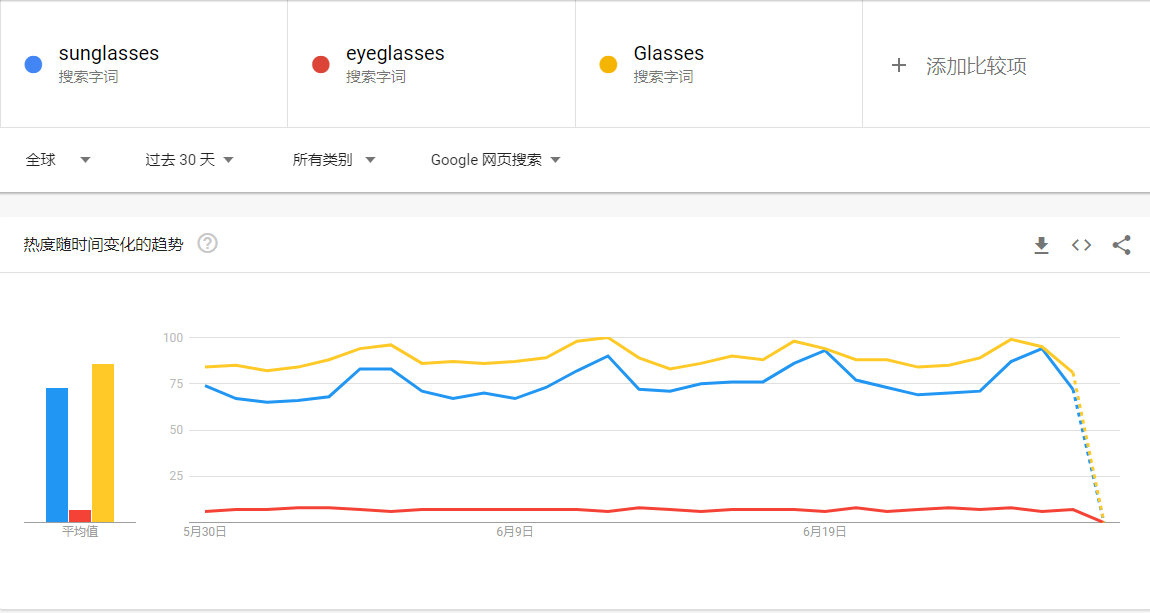Open the 过去 30 天 time range dropdown
The image size is (1150, 613).
(189, 160)
